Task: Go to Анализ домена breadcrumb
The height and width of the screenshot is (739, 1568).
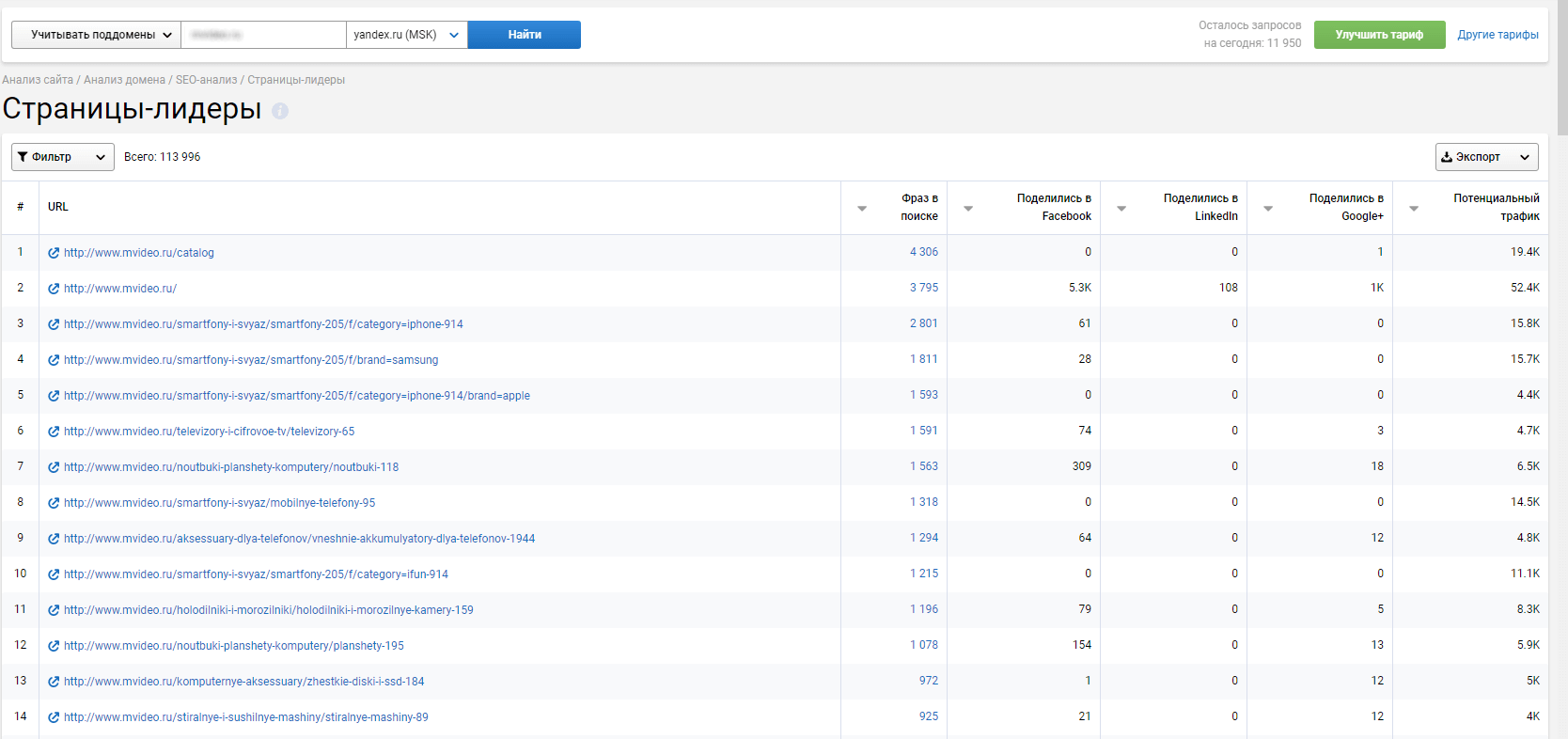Action: [x=124, y=80]
